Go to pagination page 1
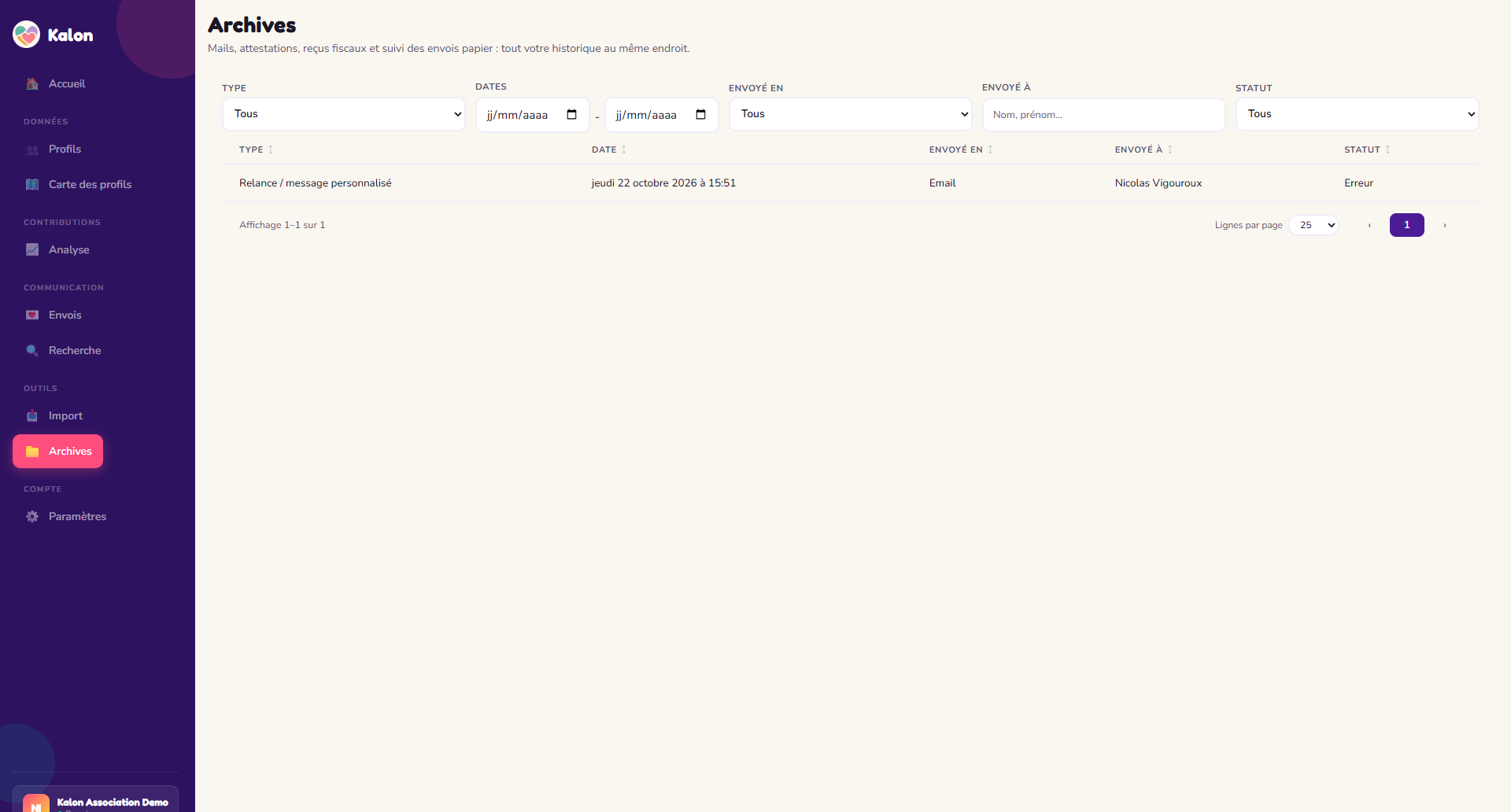The image size is (1511, 812). tap(1407, 225)
